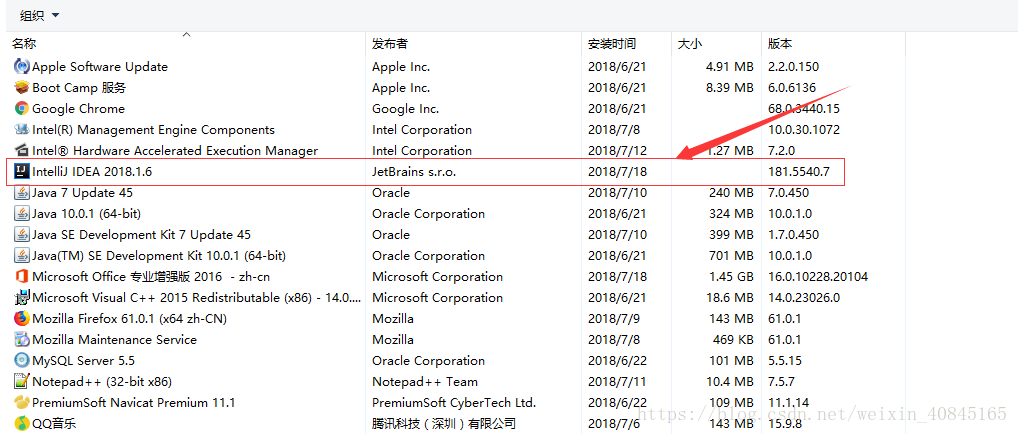Select Java SE Development Kit 7 Update 45
The width and height of the screenshot is (1018, 434).
[142, 235]
